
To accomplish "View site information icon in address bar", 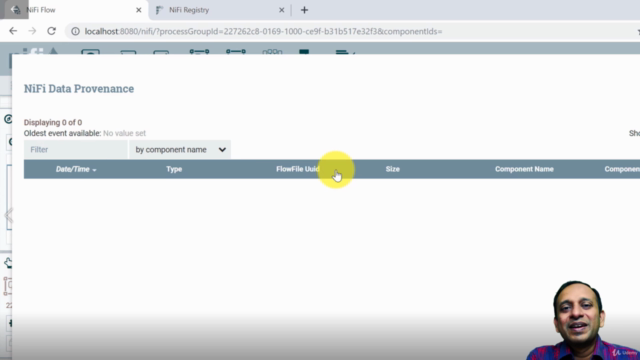I will [x=76, y=31].
